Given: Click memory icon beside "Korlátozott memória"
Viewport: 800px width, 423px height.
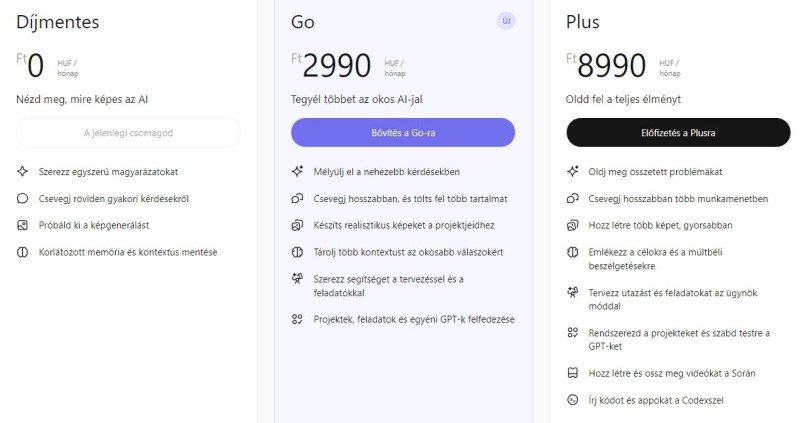Looking at the screenshot, I should 23,252.
